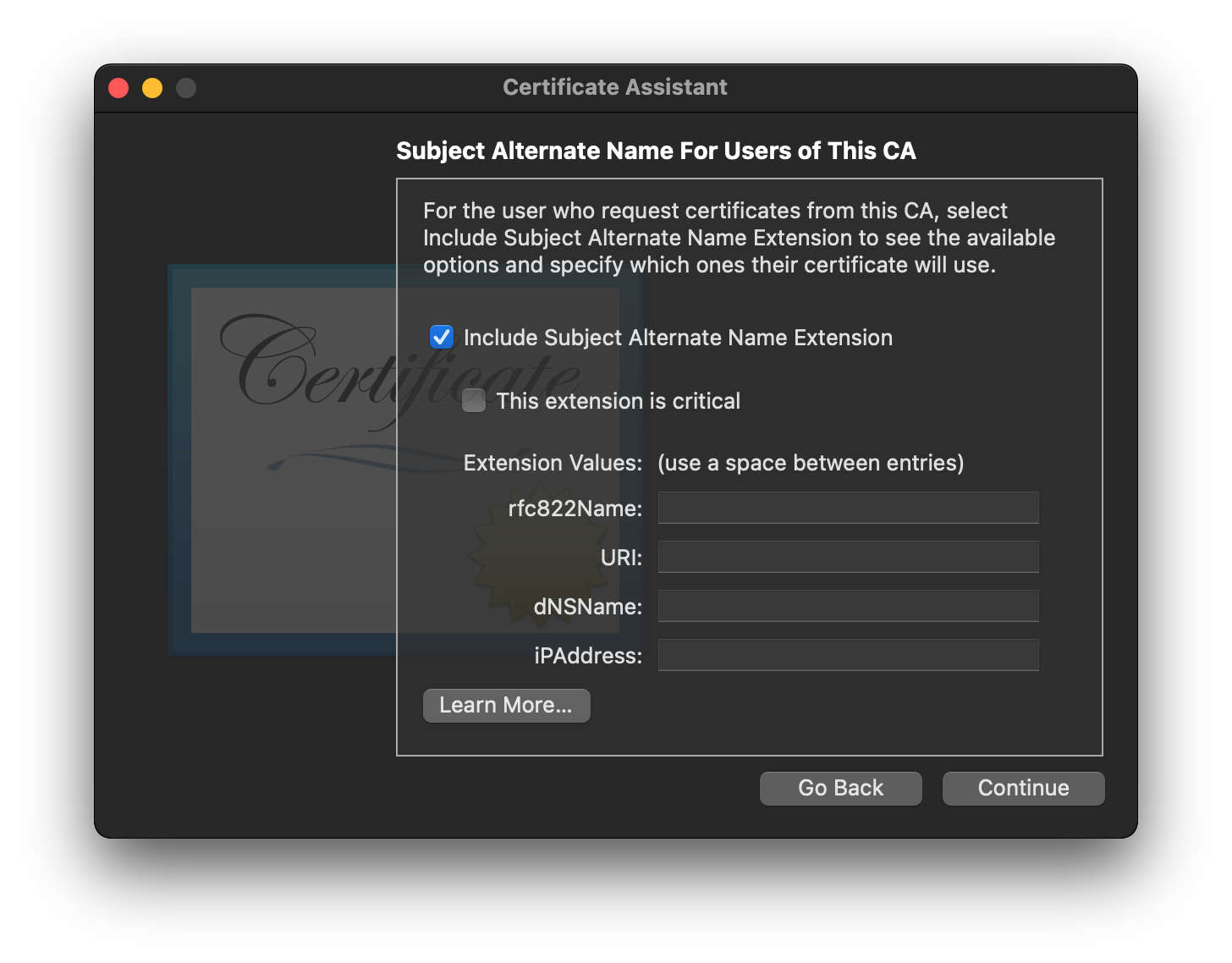Click the instructional paragraph about this CA

coord(738,238)
